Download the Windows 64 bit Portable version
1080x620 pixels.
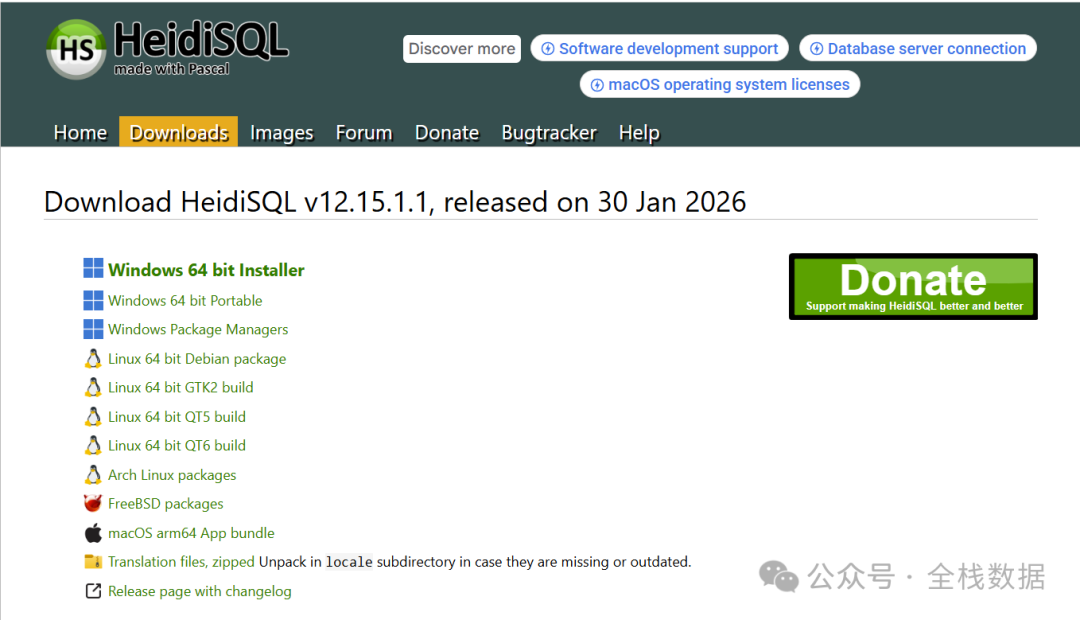(x=185, y=300)
